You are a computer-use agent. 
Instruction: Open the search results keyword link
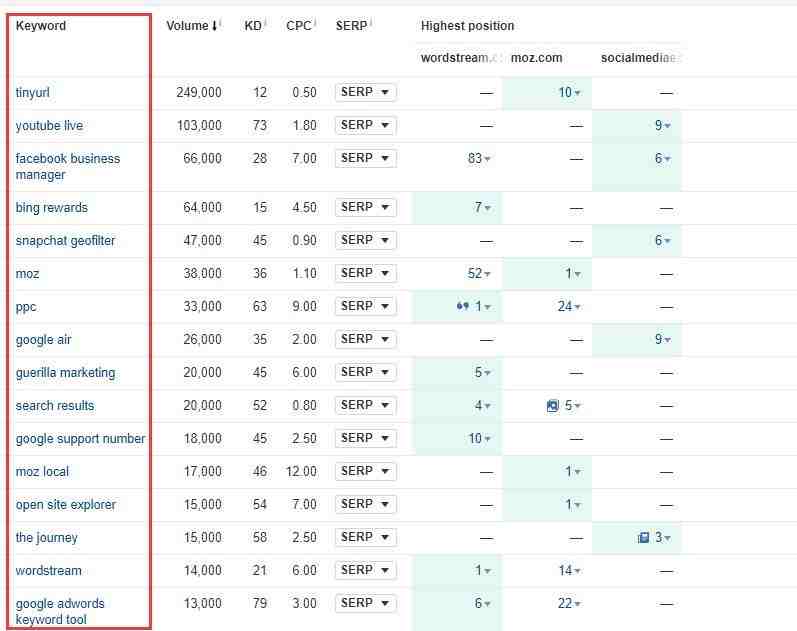55,406
